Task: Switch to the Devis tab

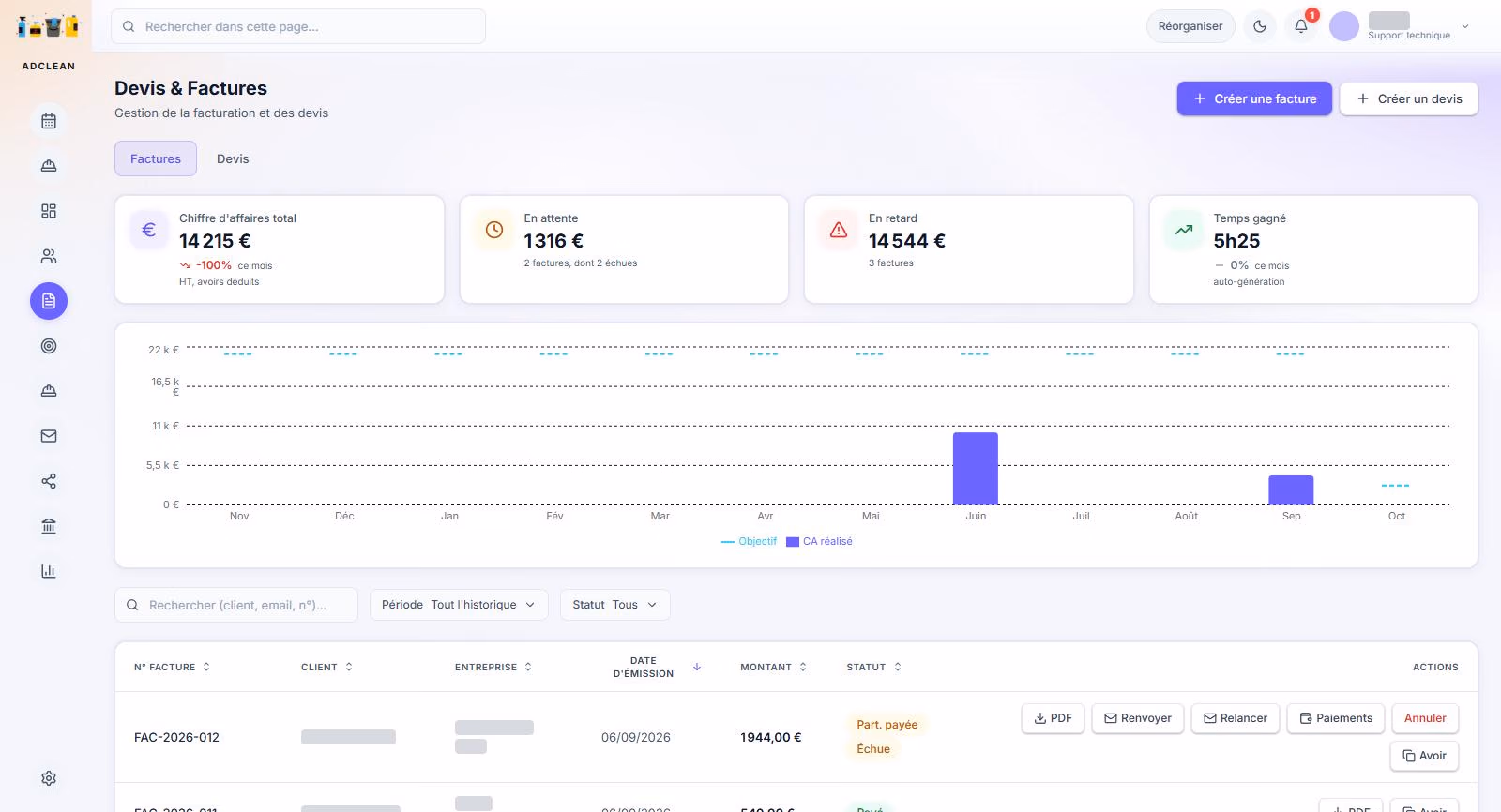Action: point(233,158)
